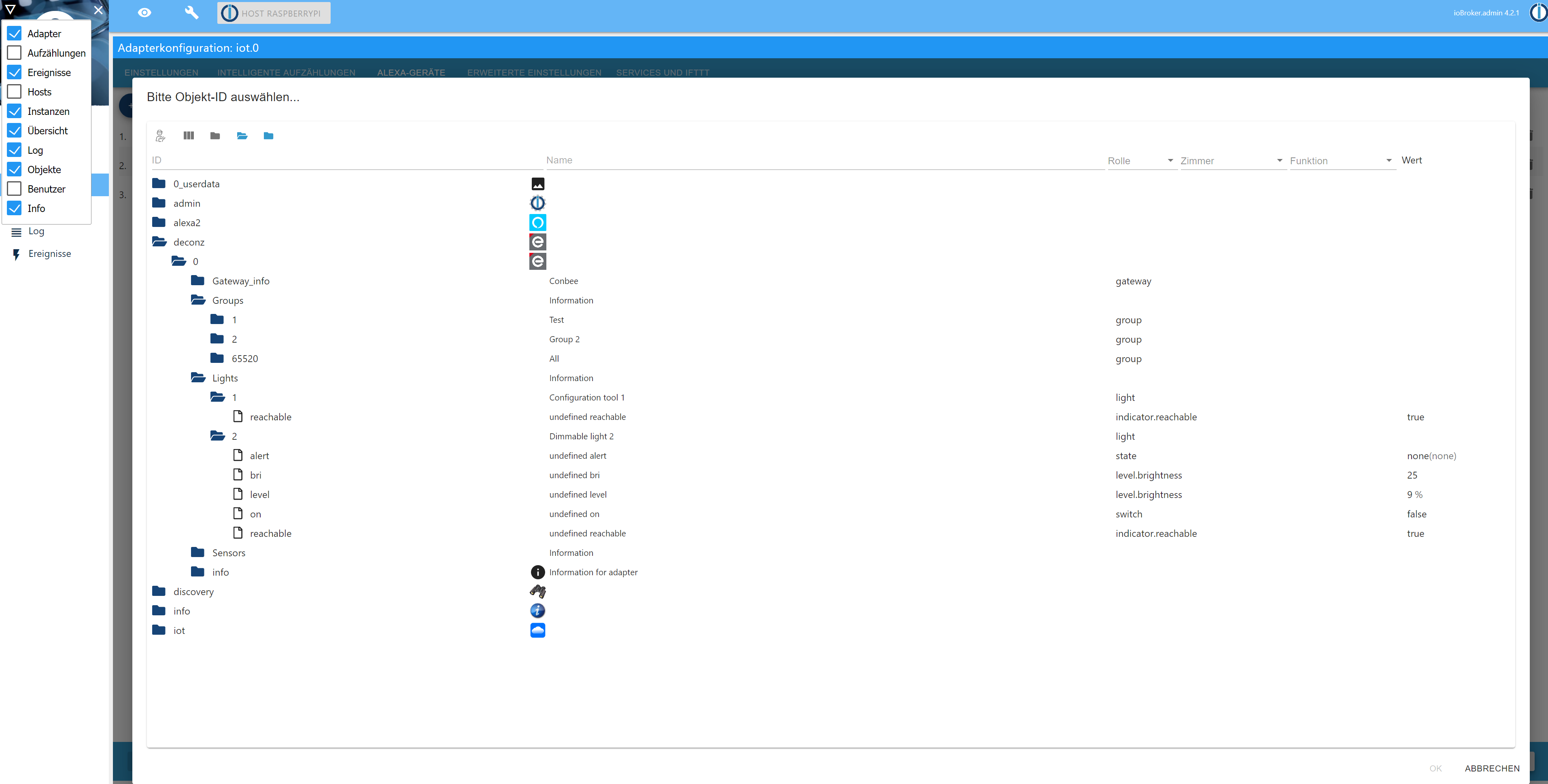Click the expert mode icon in dialog toolbar
1548x784 pixels.
point(160,136)
